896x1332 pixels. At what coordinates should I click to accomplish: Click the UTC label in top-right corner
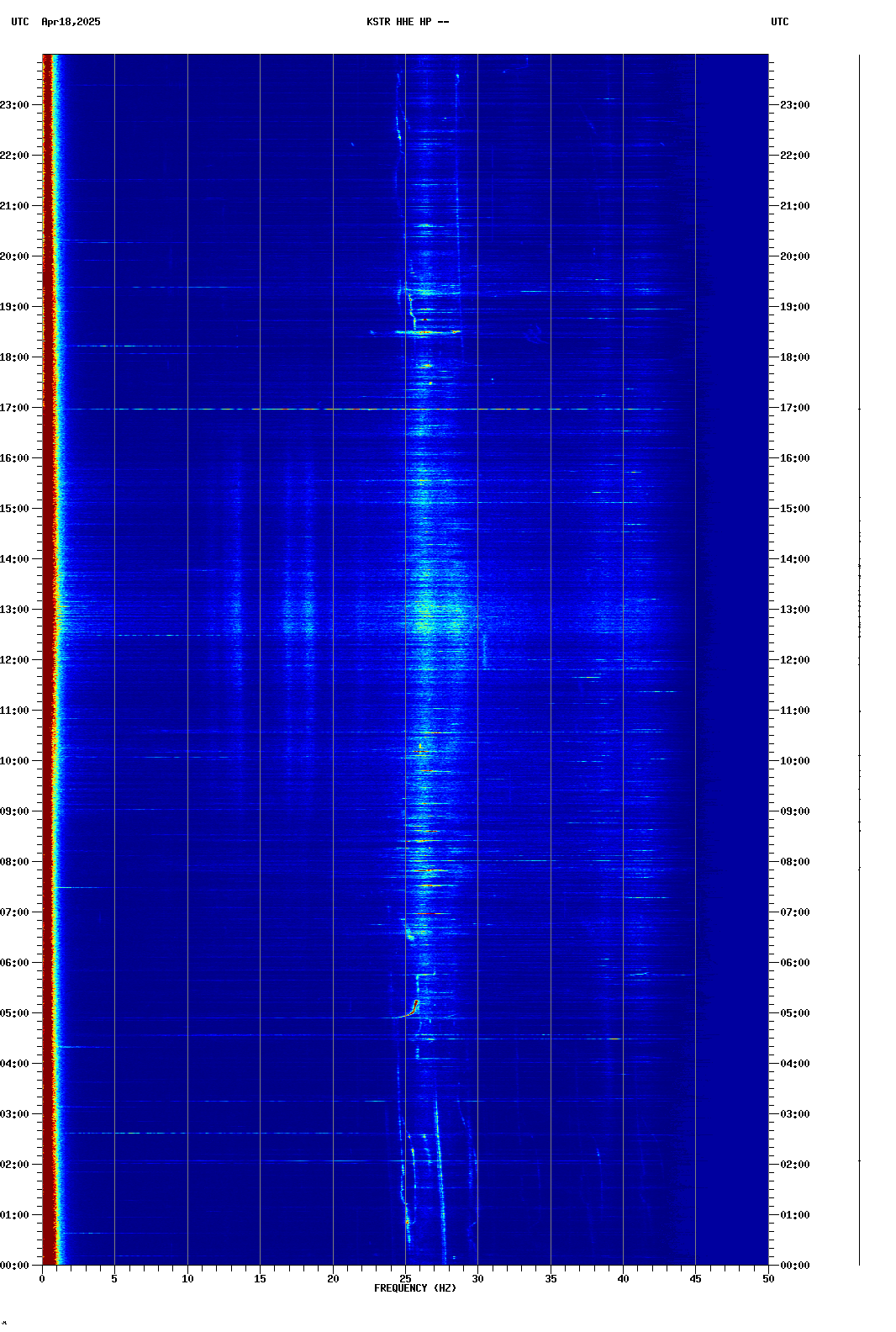point(779,22)
